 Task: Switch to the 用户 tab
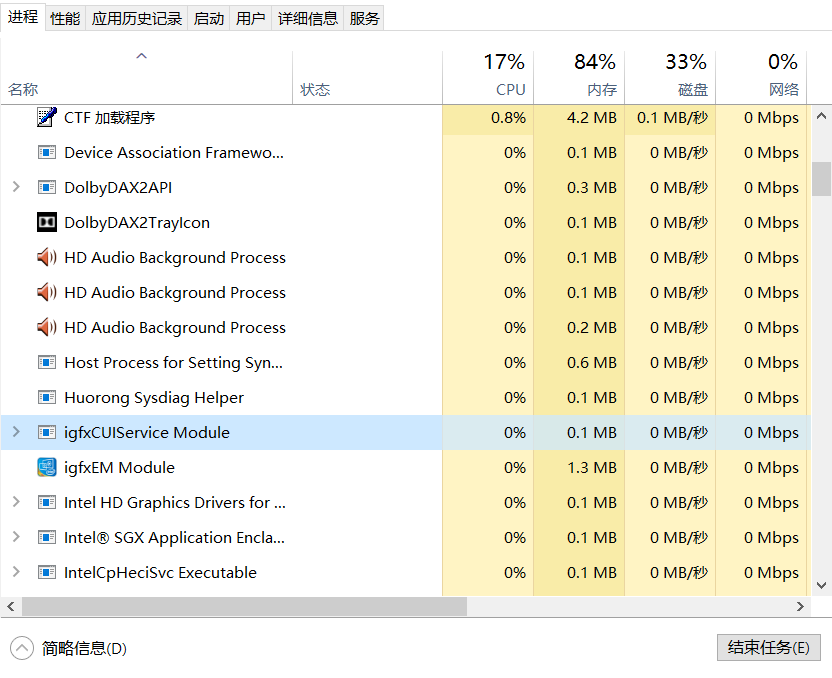250,19
